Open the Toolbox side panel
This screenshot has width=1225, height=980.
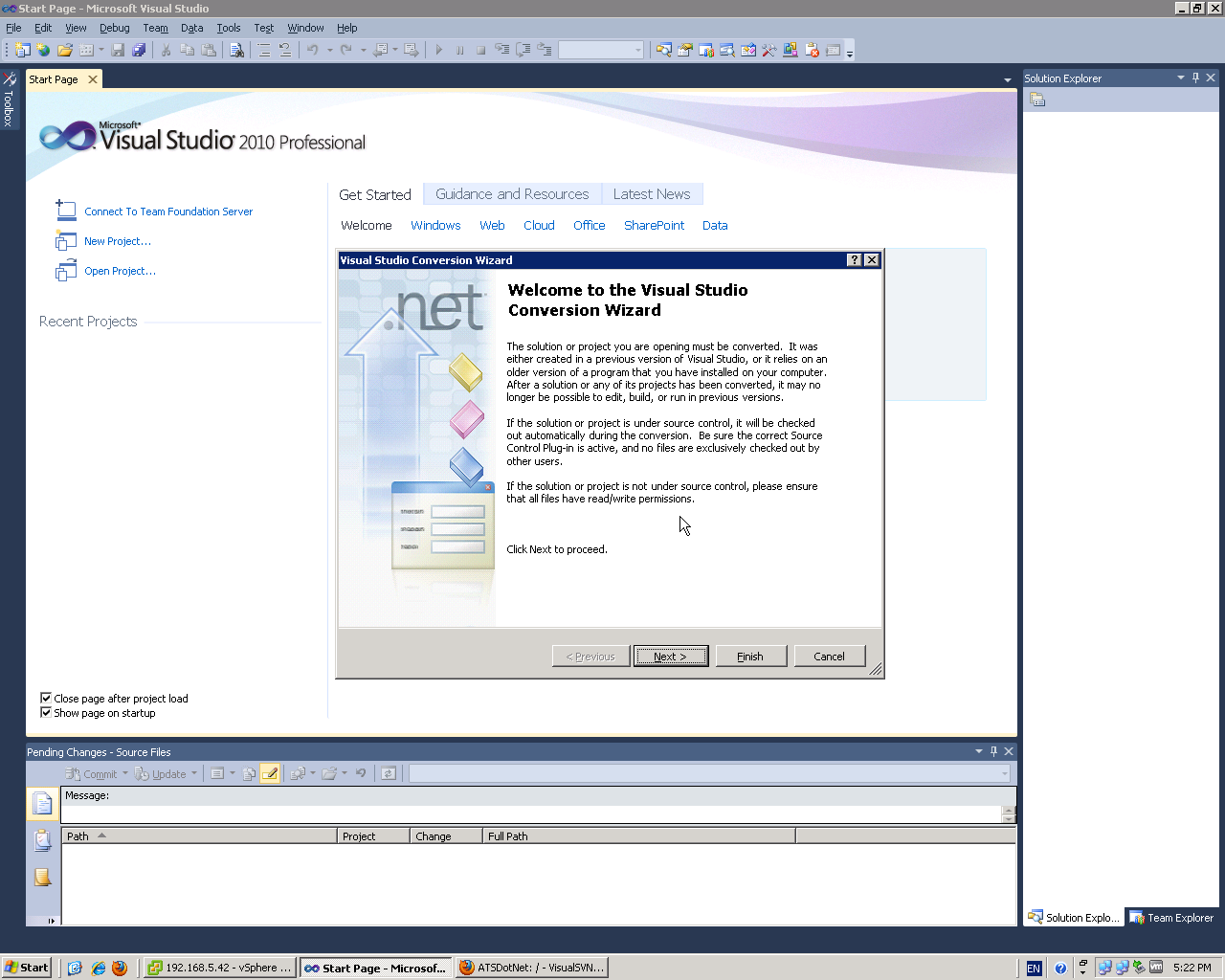click(x=9, y=99)
